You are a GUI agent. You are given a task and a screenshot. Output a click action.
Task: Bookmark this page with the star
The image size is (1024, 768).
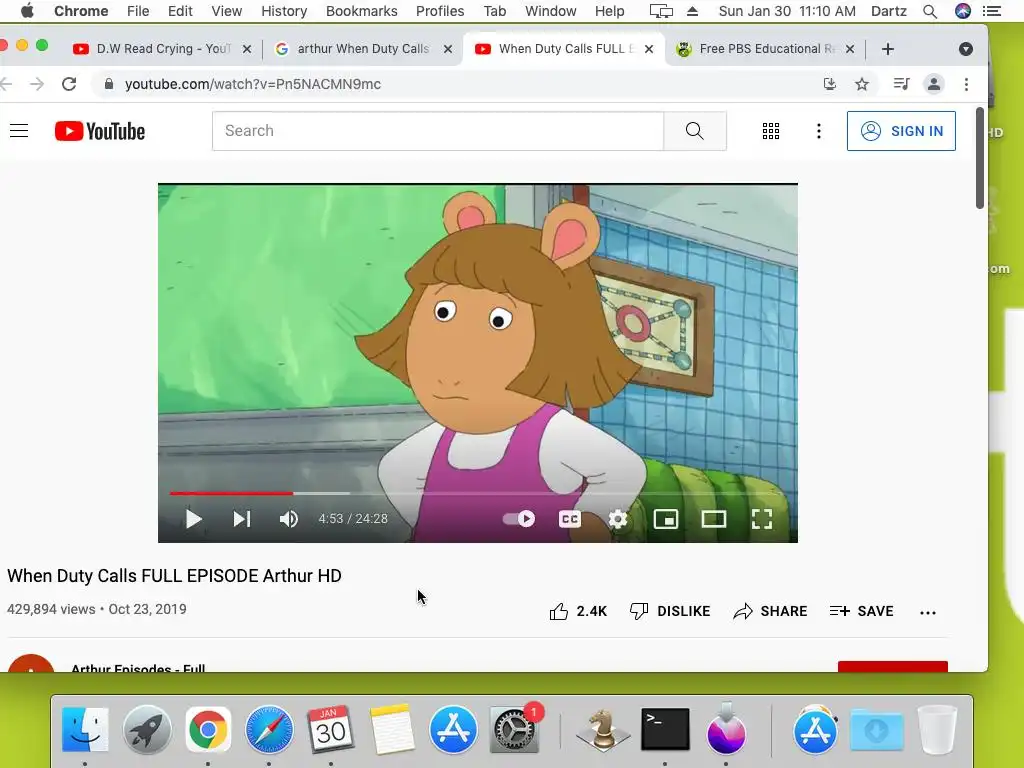[862, 84]
